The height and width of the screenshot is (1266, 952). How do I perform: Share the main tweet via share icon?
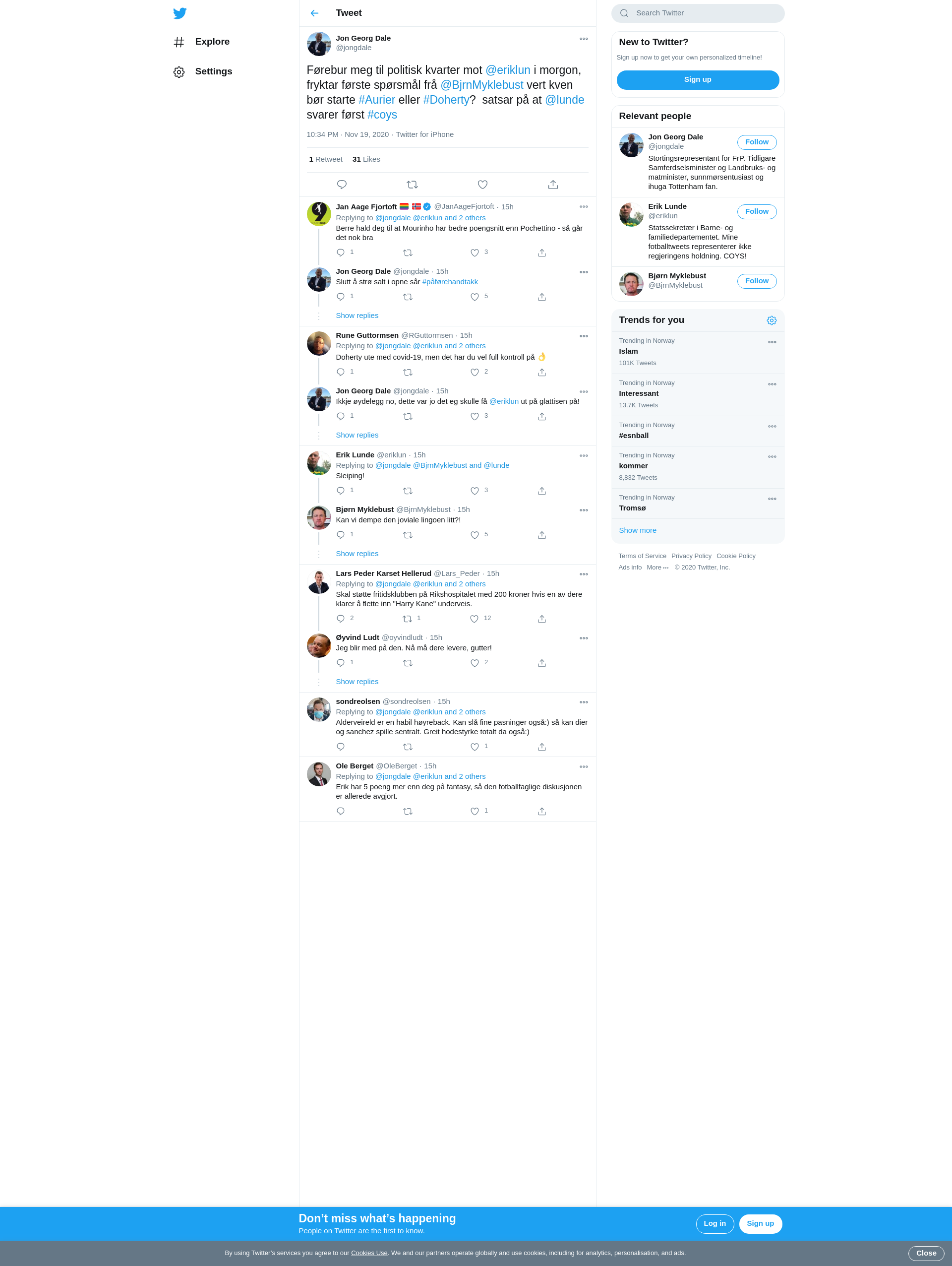pos(553,184)
